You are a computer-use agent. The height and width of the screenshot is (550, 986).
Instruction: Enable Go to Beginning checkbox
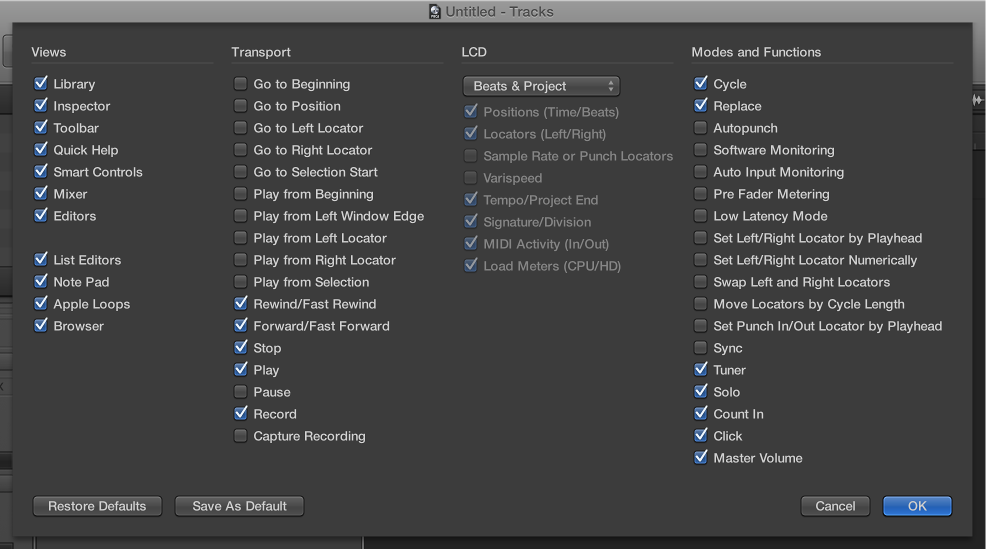pos(240,84)
